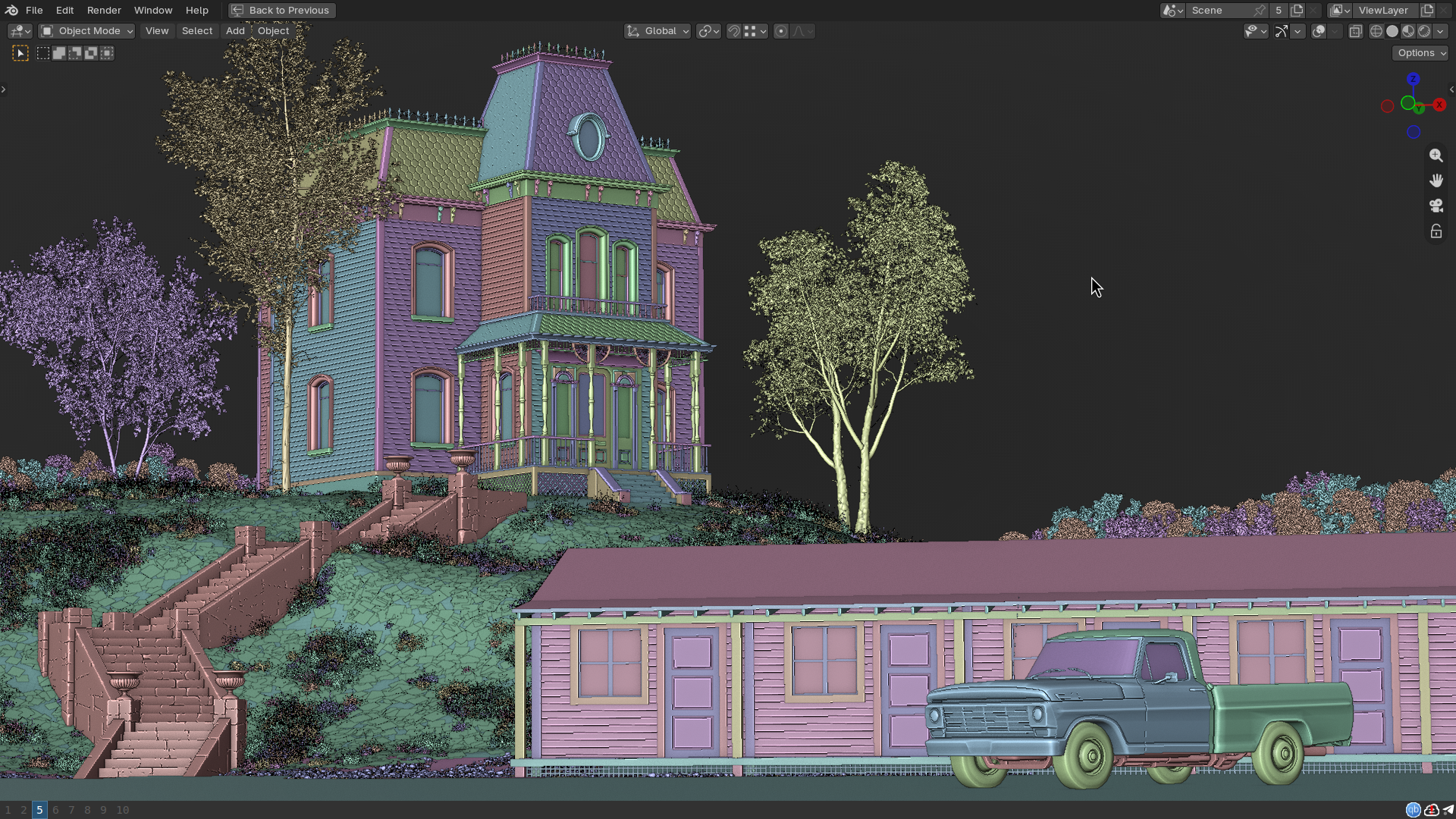1456x819 pixels.
Task: Set selection mode to Invert
Action: tap(91, 53)
